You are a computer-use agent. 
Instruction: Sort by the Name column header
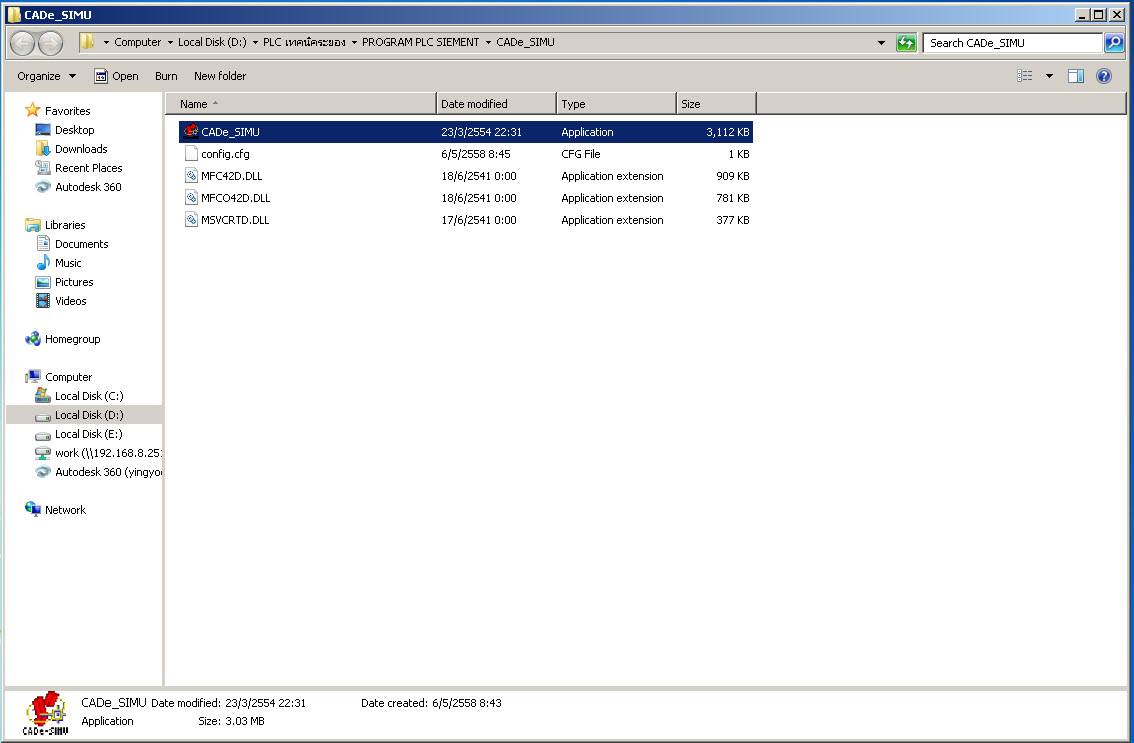[x=301, y=103]
